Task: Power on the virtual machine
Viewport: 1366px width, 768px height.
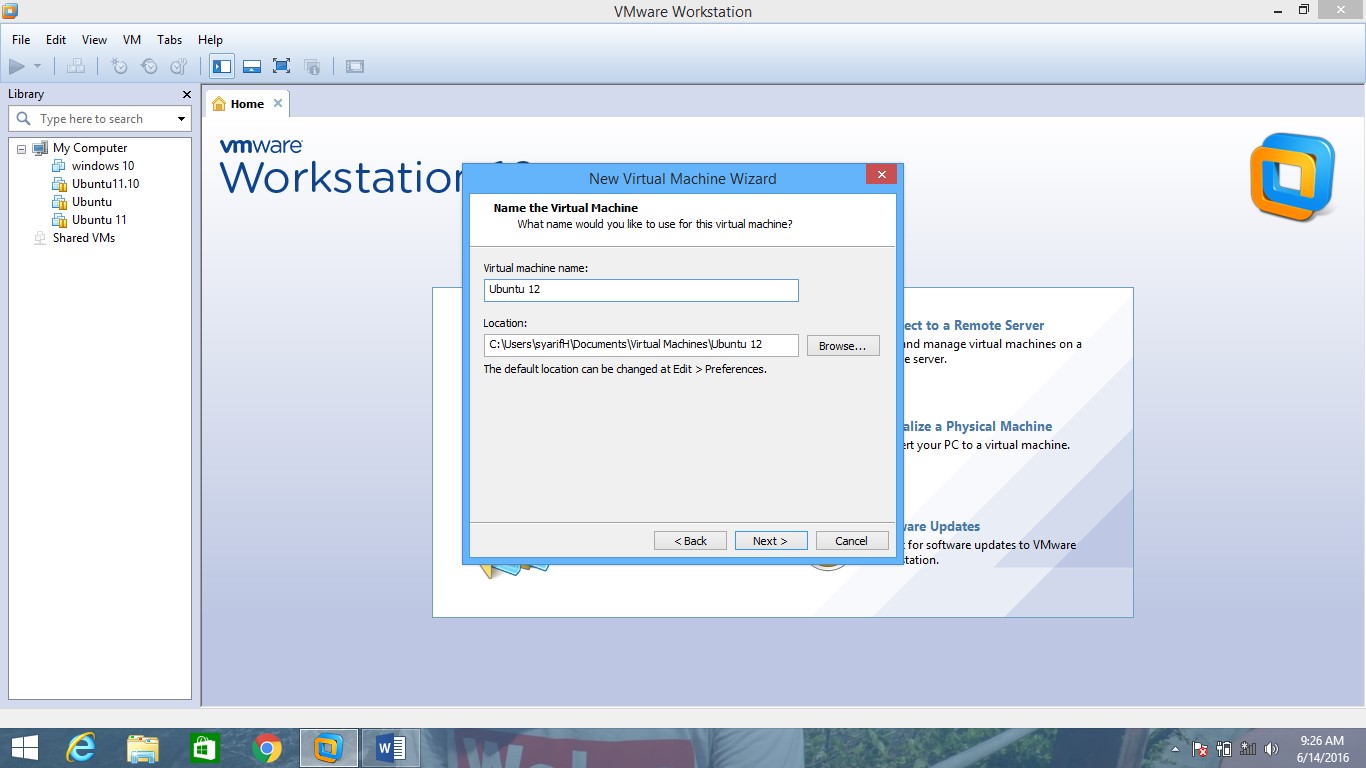Action: [17, 66]
